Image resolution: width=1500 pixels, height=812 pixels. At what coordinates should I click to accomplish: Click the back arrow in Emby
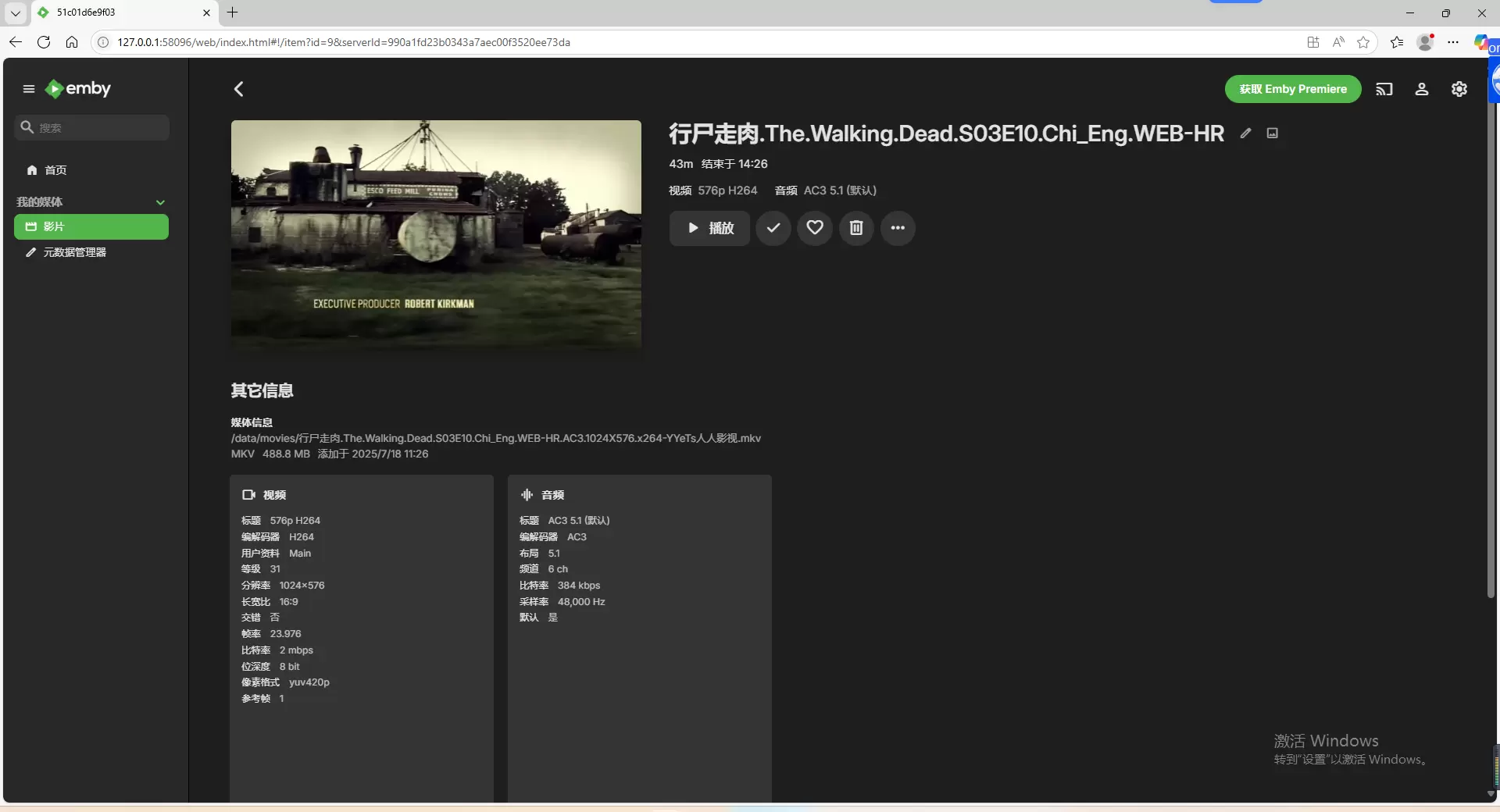(239, 89)
